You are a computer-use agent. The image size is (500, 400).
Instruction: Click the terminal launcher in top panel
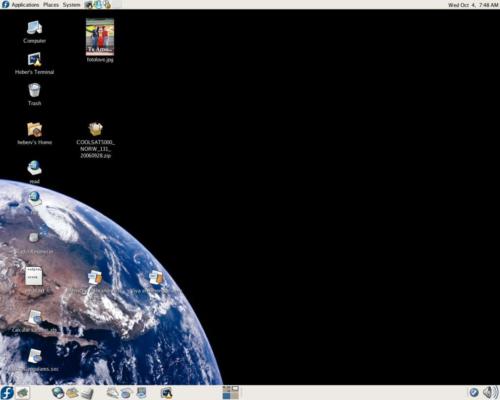click(88, 4)
